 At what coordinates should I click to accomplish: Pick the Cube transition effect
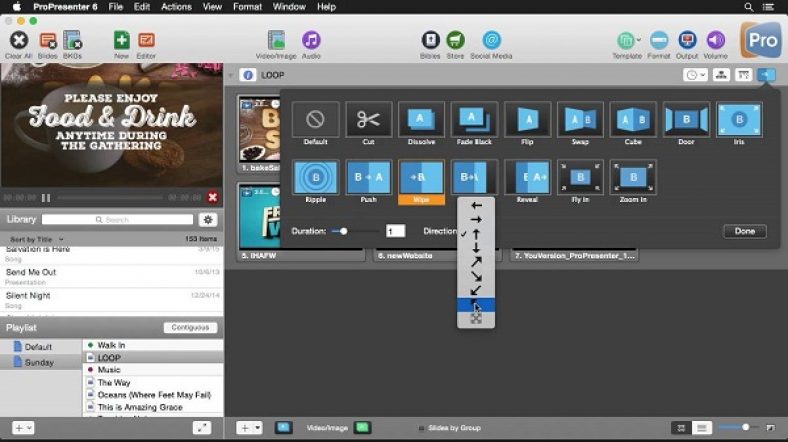[x=633, y=121]
